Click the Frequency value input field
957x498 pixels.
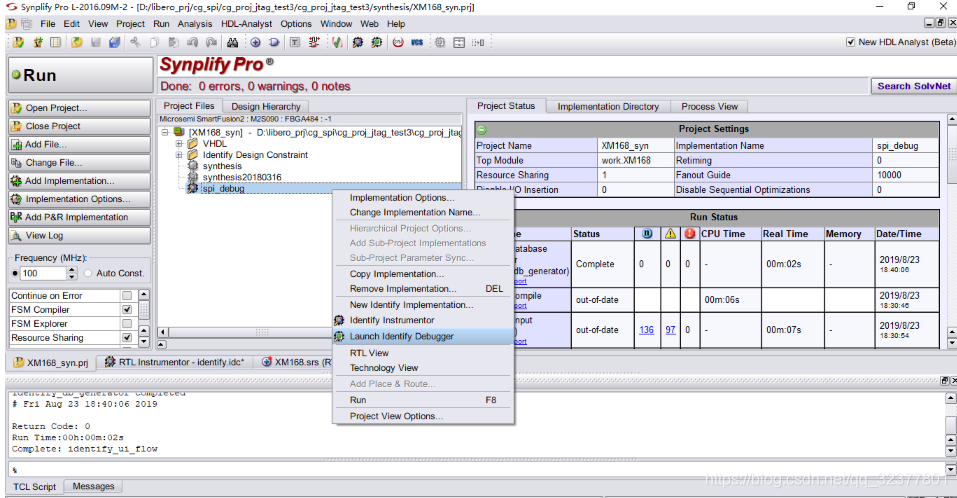pos(43,273)
